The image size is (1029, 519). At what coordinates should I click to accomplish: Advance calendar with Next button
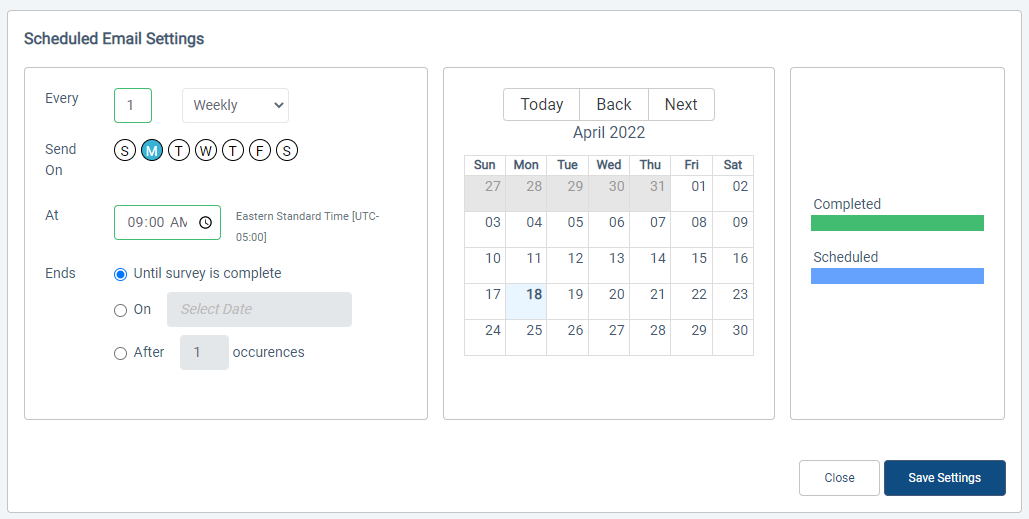(681, 105)
